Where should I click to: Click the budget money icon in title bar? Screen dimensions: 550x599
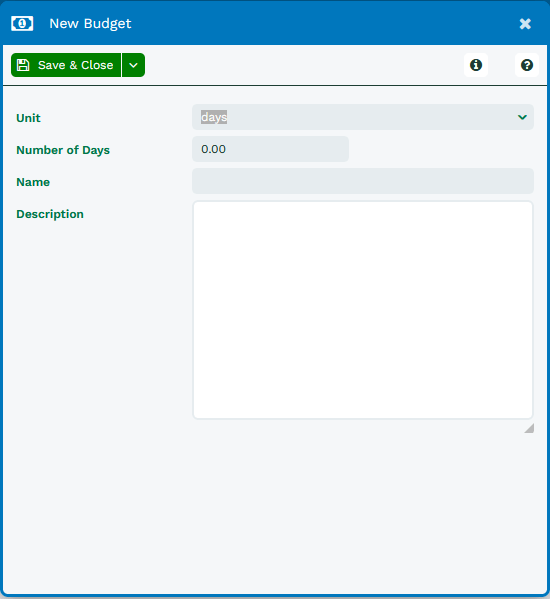click(x=22, y=24)
